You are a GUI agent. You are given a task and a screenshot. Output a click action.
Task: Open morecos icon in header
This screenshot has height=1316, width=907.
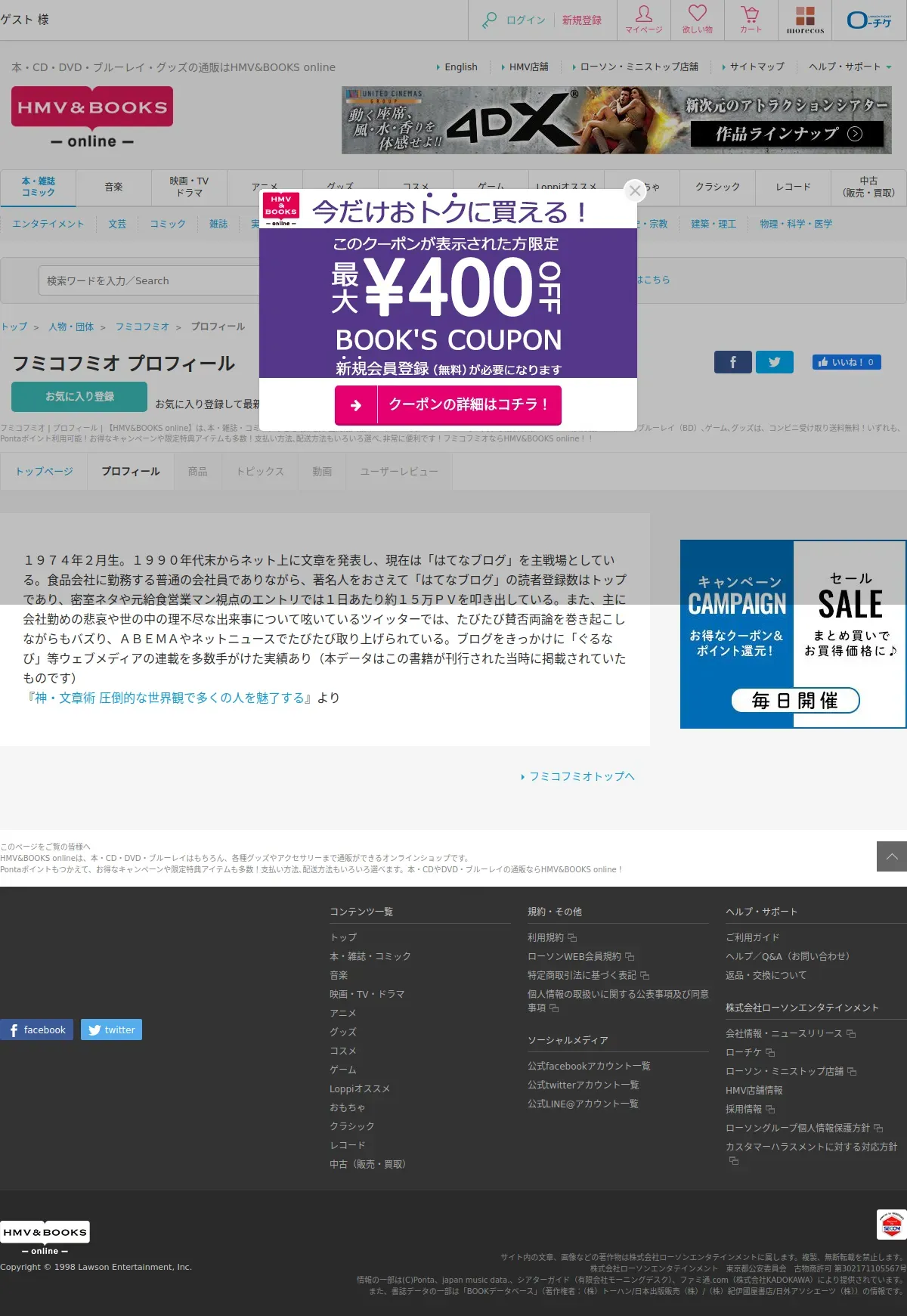click(x=805, y=20)
